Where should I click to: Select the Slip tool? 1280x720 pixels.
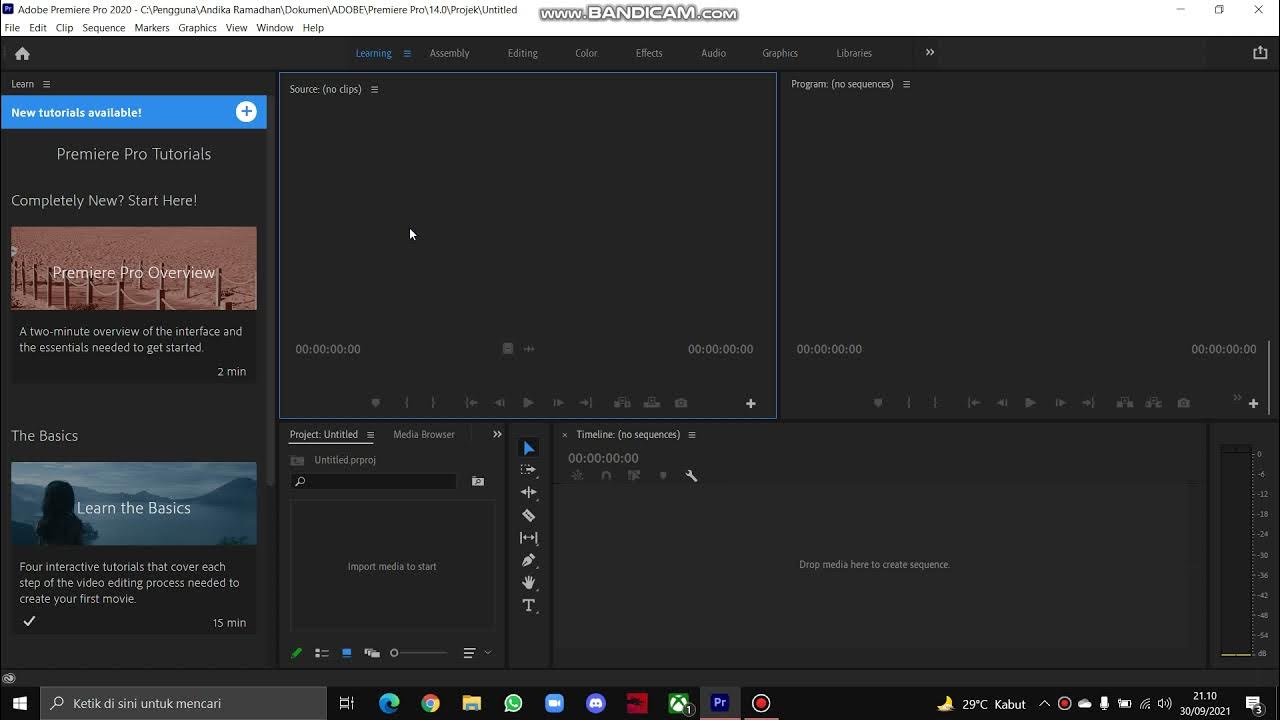tap(529, 538)
